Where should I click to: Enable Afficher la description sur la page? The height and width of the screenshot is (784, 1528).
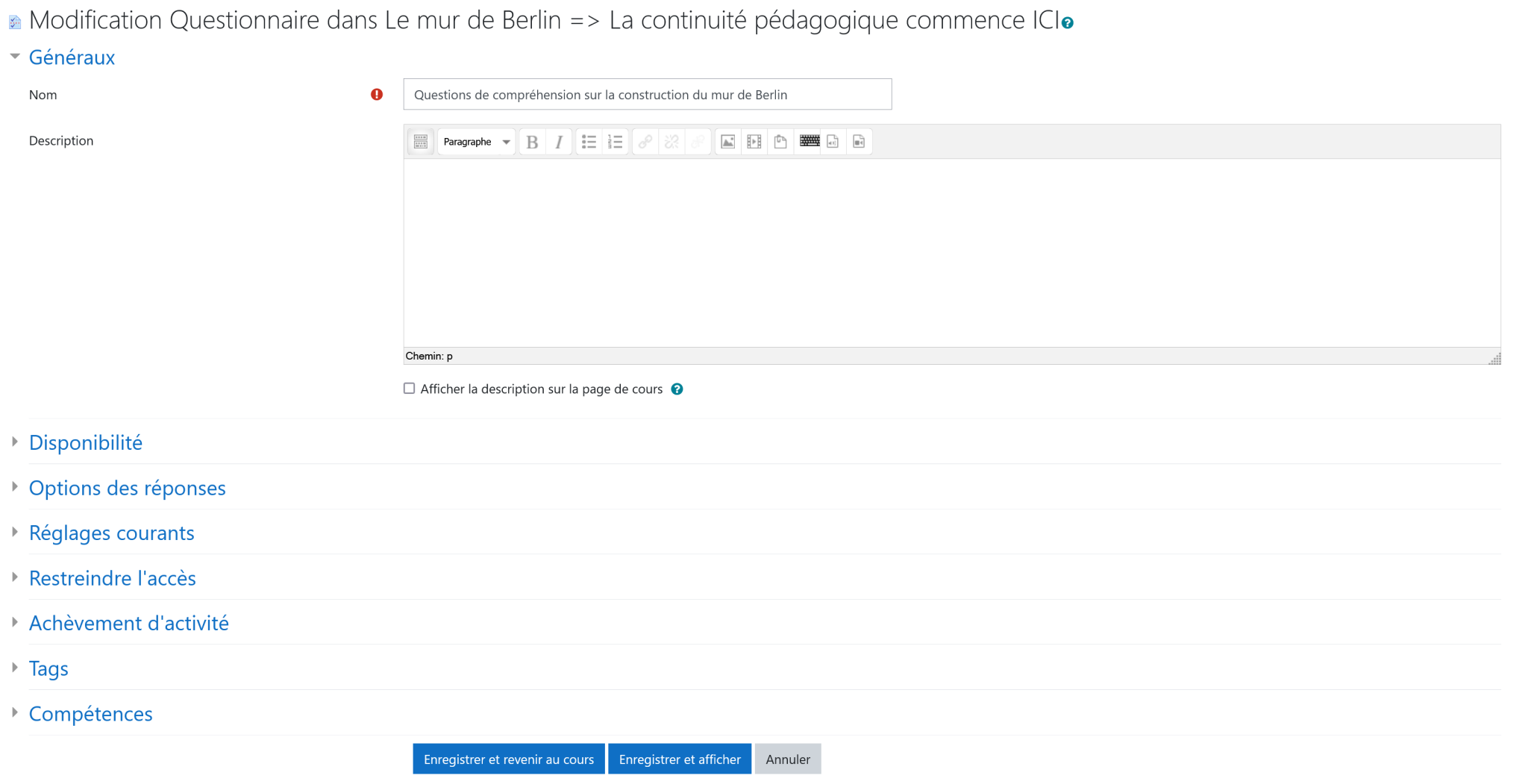pos(409,389)
